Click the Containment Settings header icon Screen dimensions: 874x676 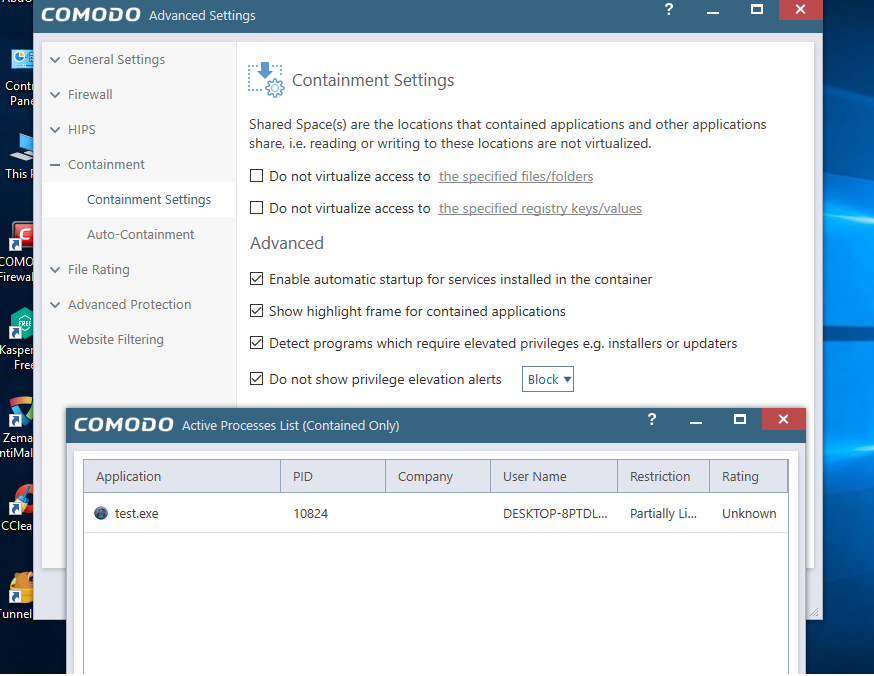(x=266, y=80)
